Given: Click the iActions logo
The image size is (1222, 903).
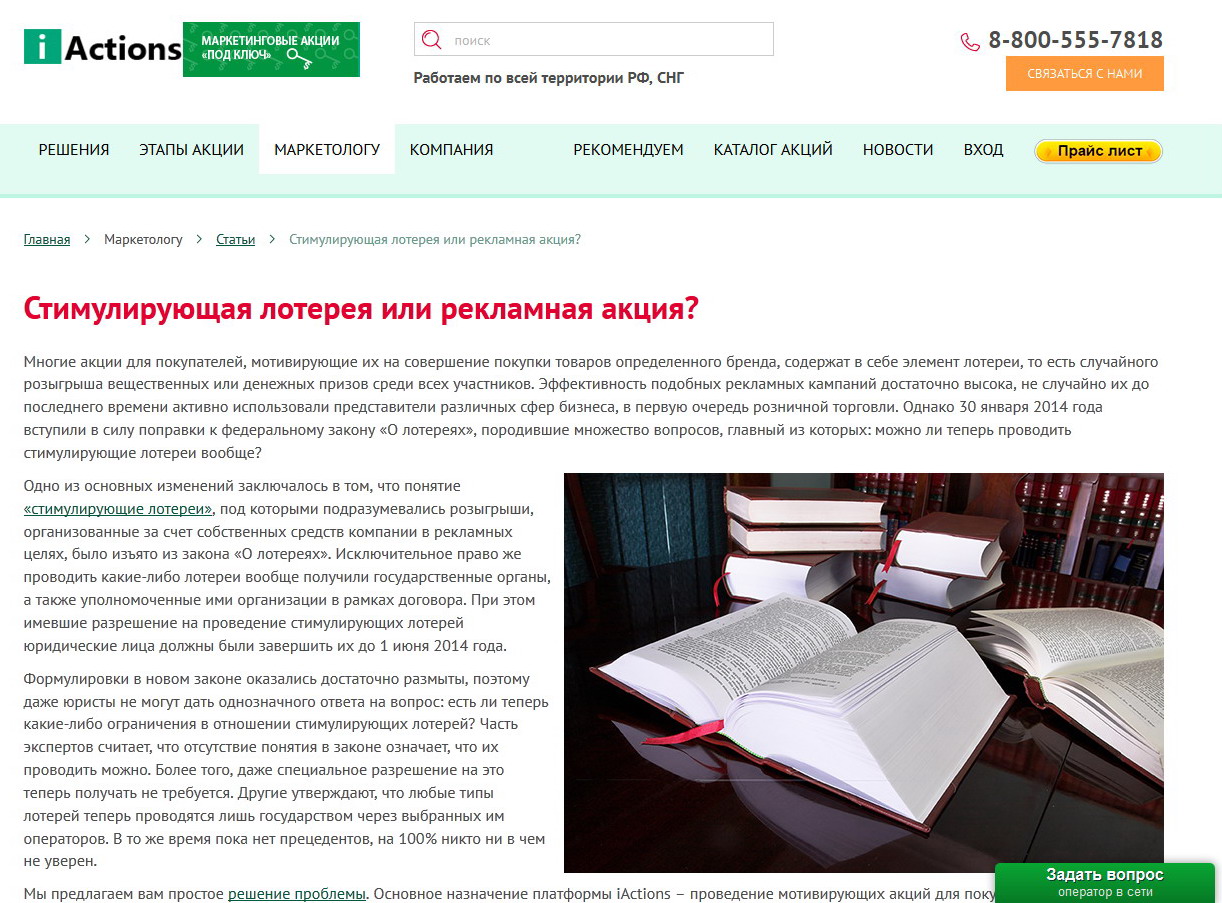Looking at the screenshot, I should [102, 47].
